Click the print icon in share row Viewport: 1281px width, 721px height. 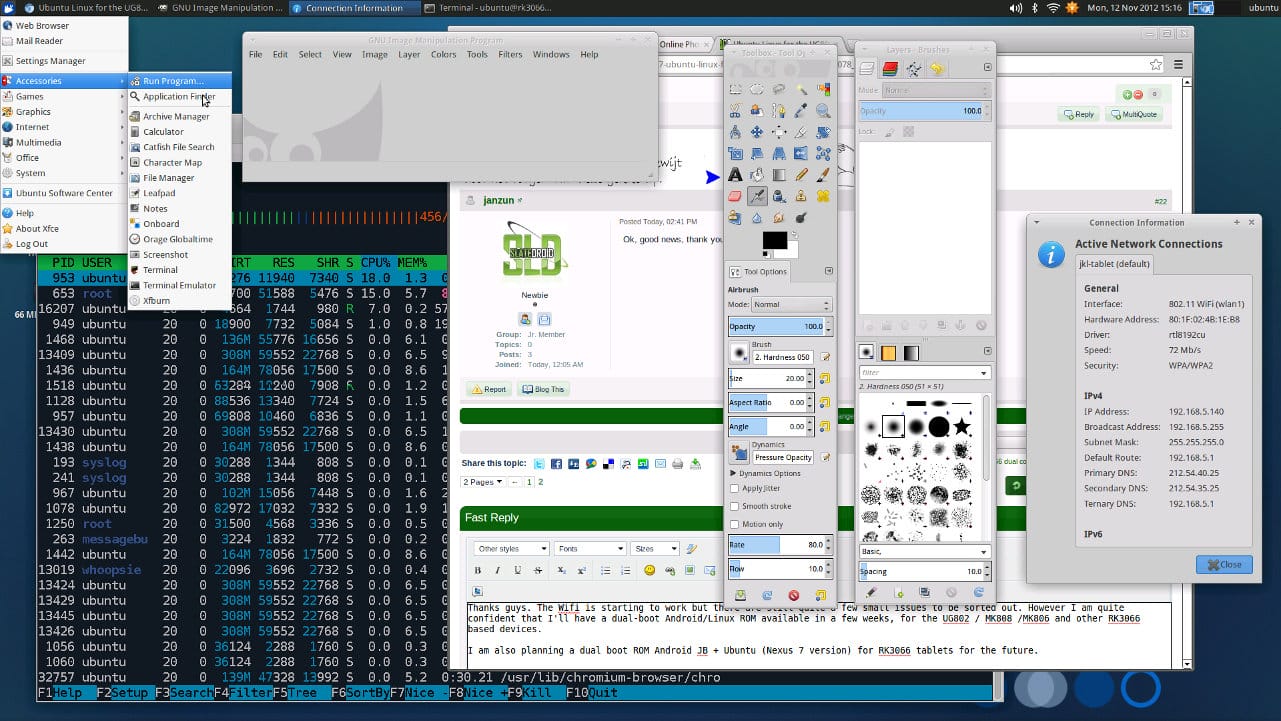pos(677,464)
